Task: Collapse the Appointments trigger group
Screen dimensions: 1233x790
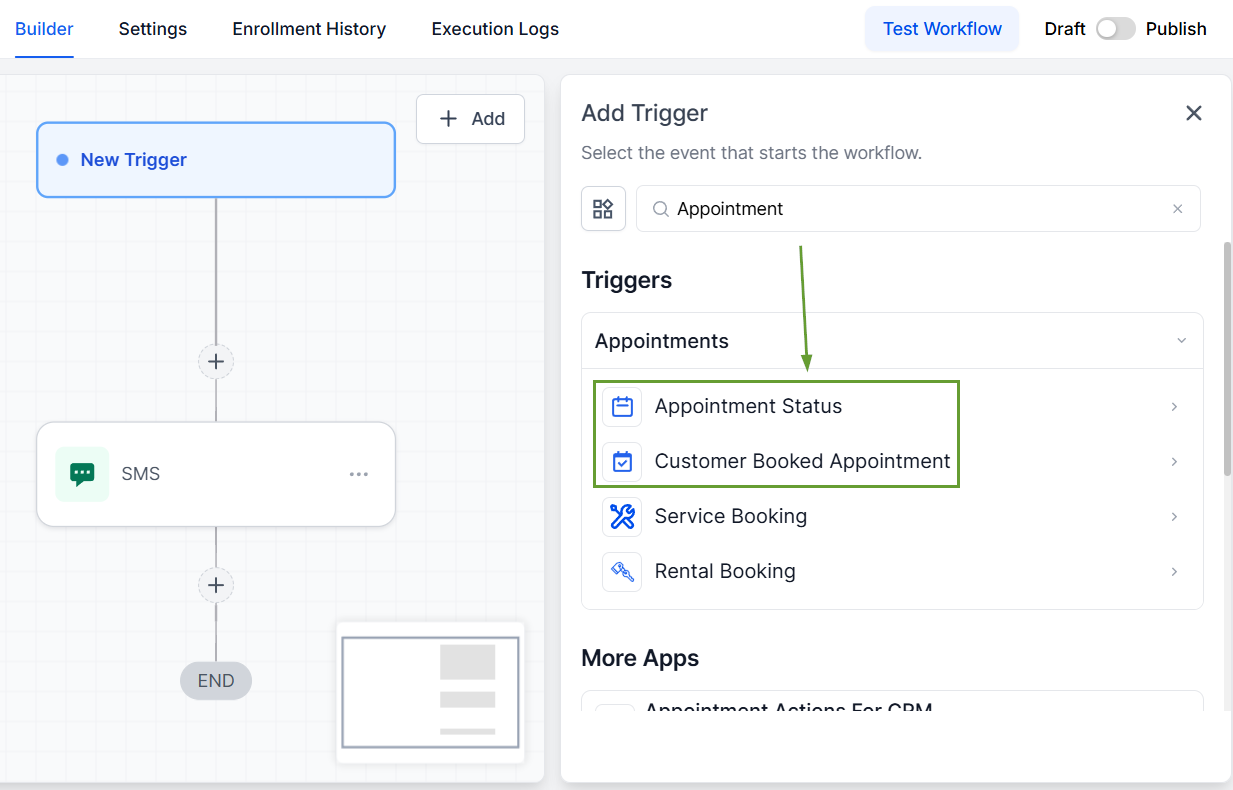Action: (x=1181, y=341)
